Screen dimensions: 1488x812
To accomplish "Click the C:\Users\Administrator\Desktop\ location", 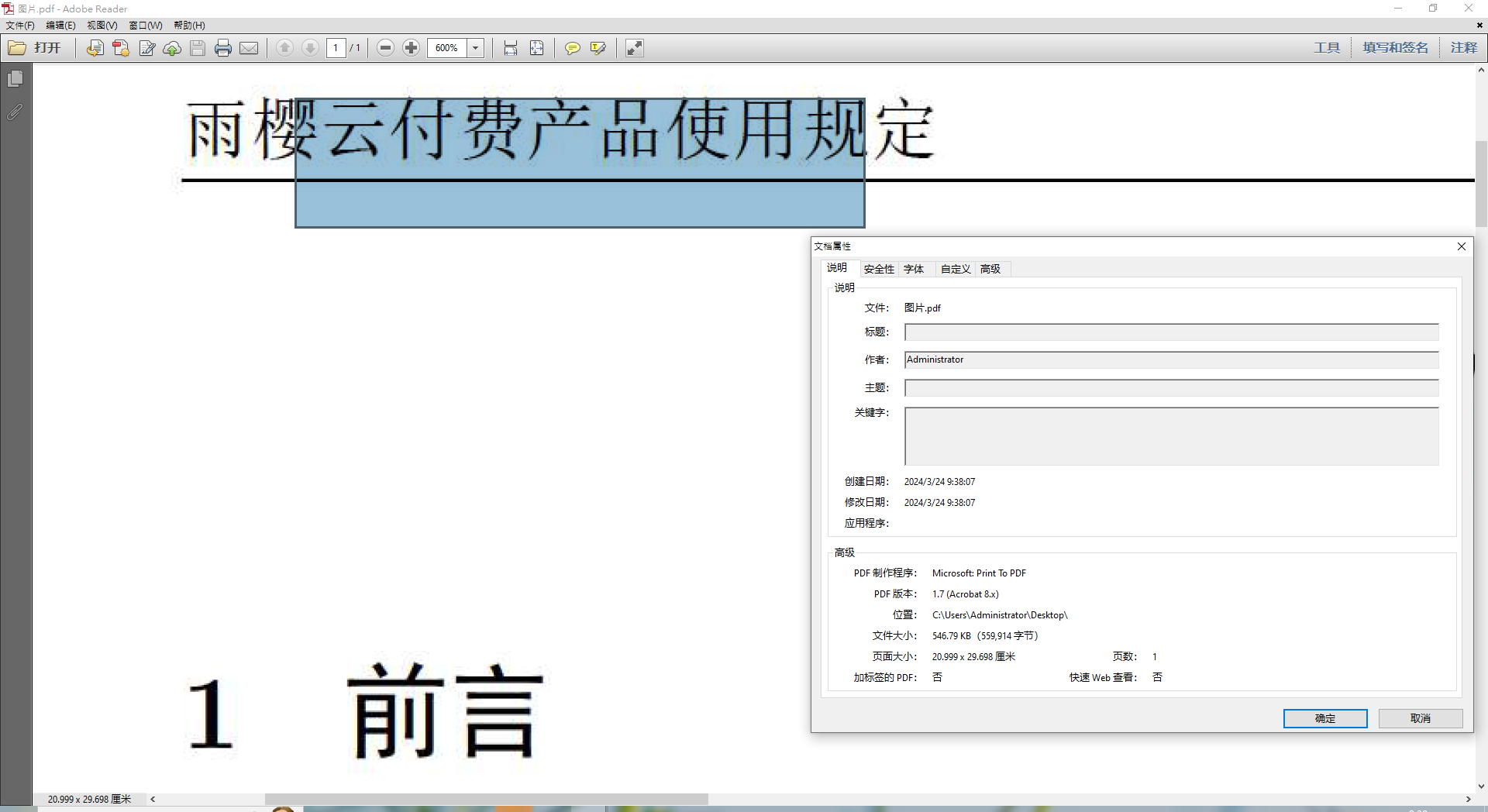I will [1000, 615].
